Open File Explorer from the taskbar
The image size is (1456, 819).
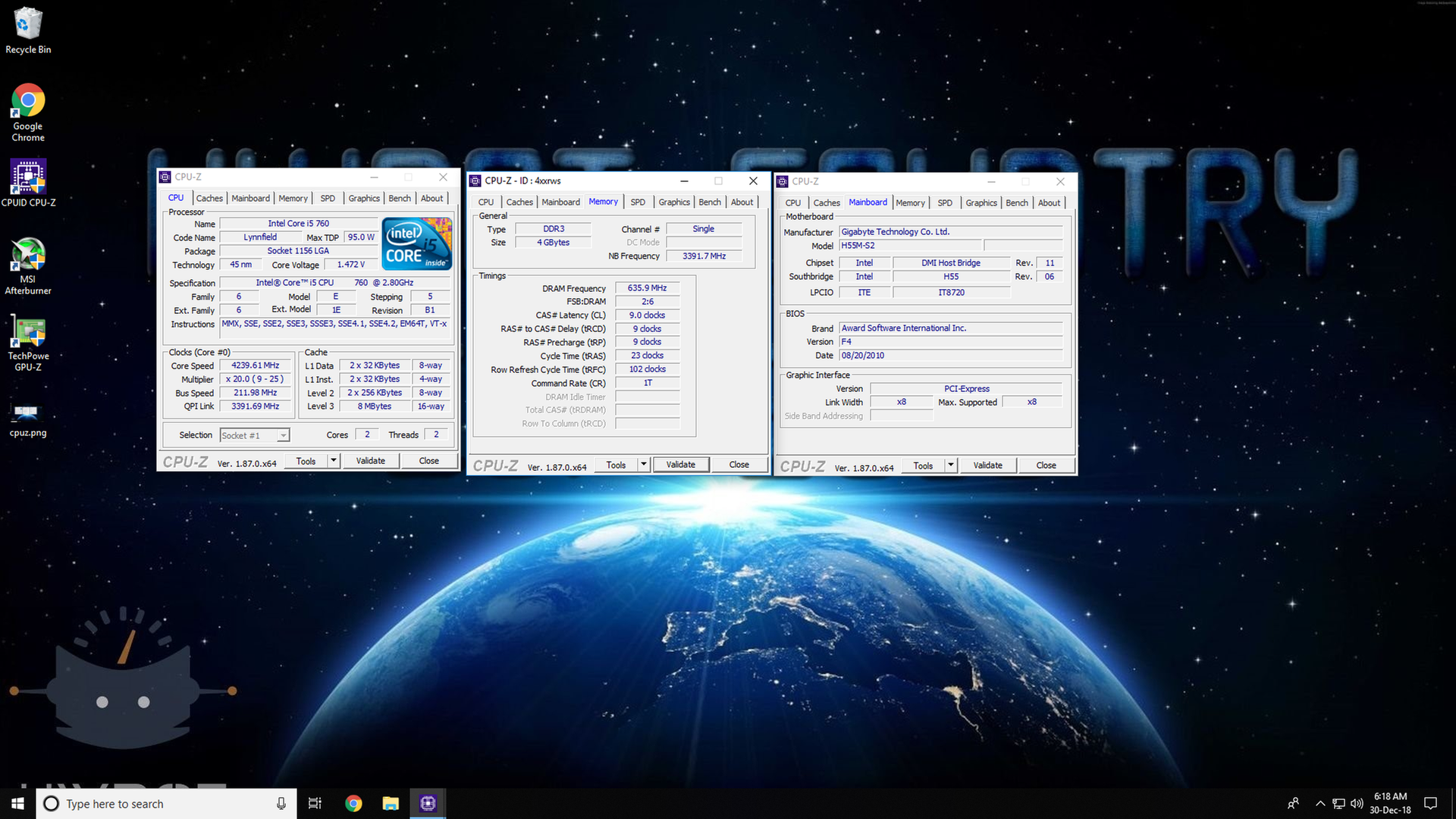[x=391, y=803]
